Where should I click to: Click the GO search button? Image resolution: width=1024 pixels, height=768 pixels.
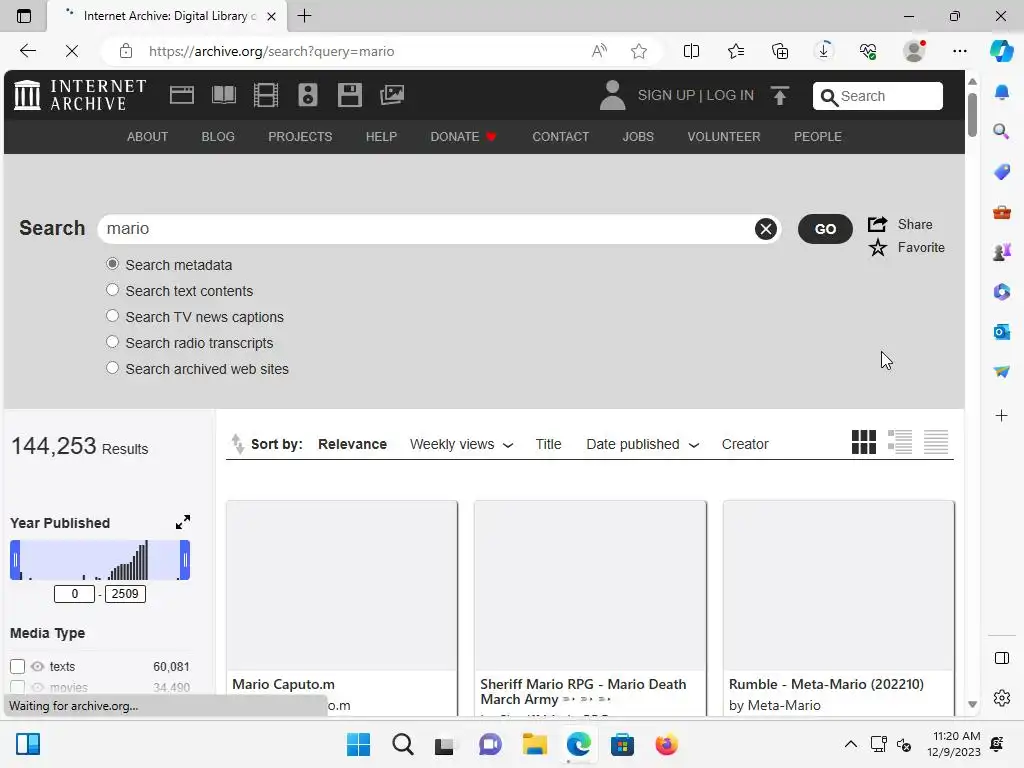click(825, 229)
